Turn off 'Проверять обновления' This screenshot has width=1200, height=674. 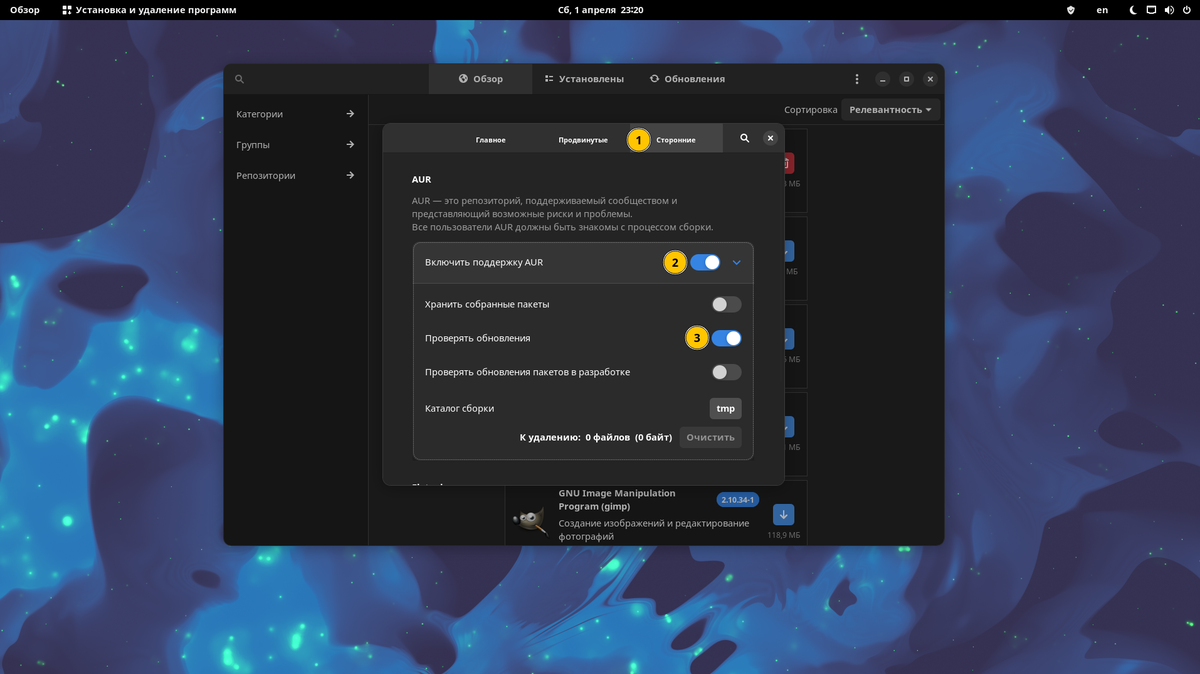click(726, 338)
